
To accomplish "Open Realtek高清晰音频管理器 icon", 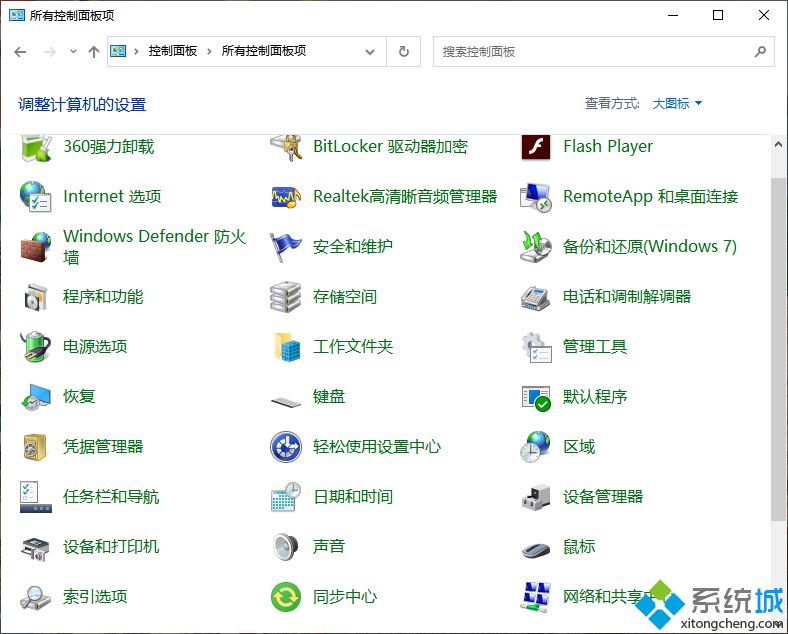I will coord(286,196).
